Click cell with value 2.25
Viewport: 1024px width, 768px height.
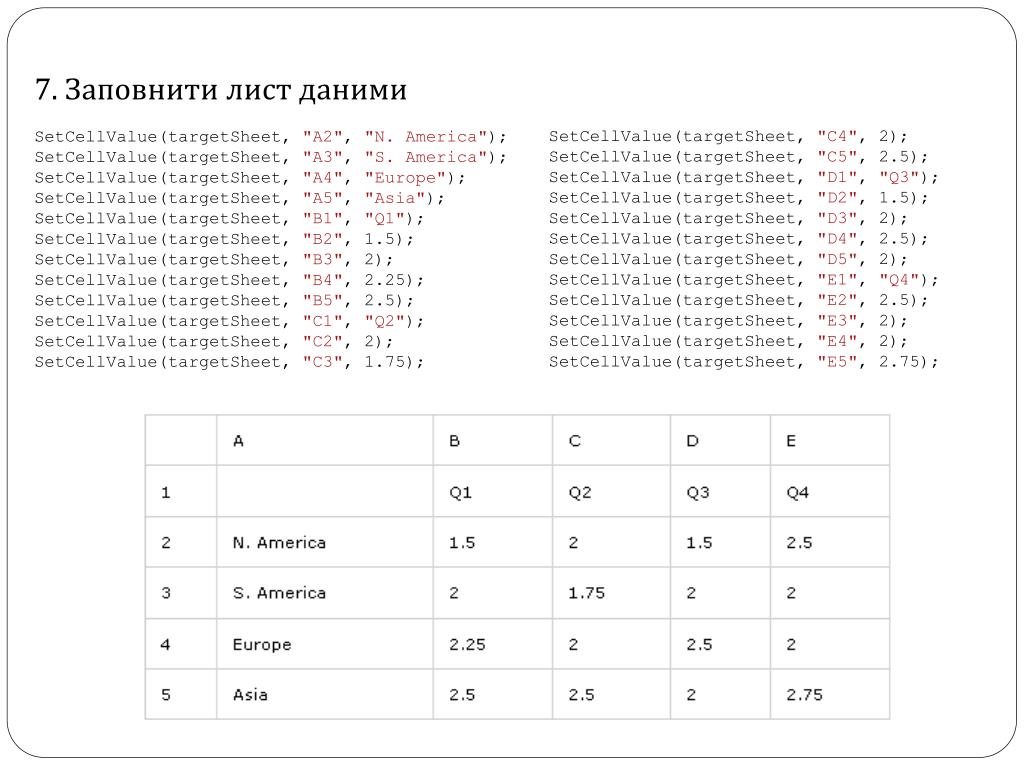(492, 645)
